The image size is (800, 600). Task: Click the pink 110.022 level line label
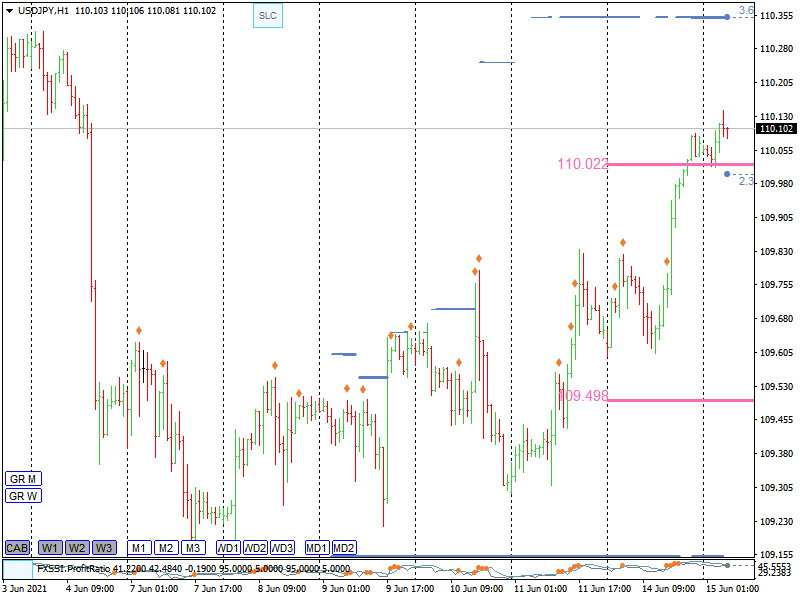click(583, 164)
